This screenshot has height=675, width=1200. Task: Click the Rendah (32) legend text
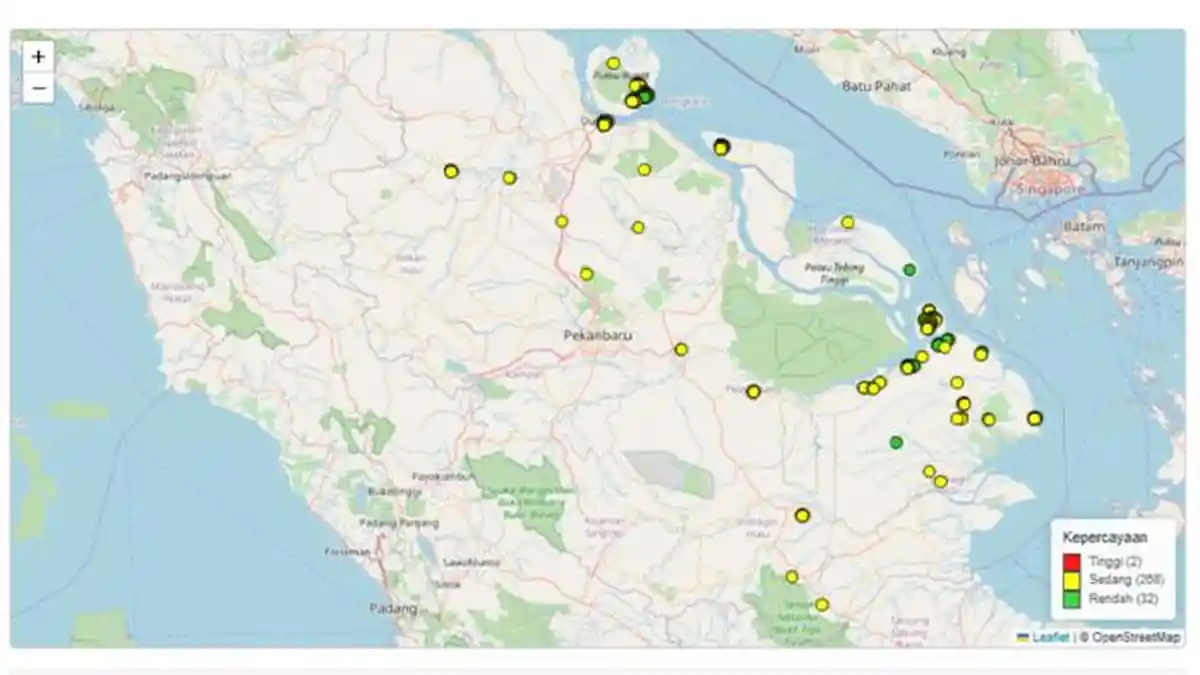coord(1123,599)
